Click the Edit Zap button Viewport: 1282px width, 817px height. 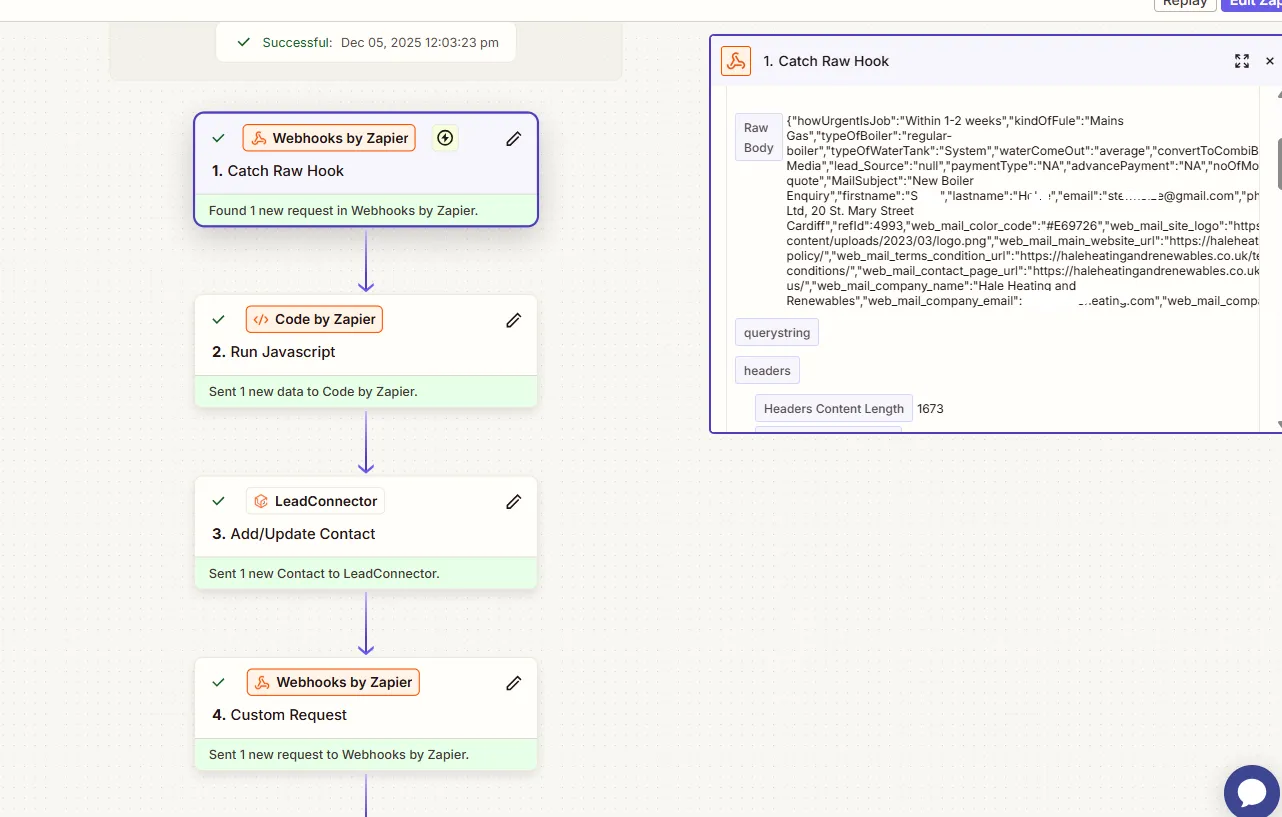(1251, 4)
